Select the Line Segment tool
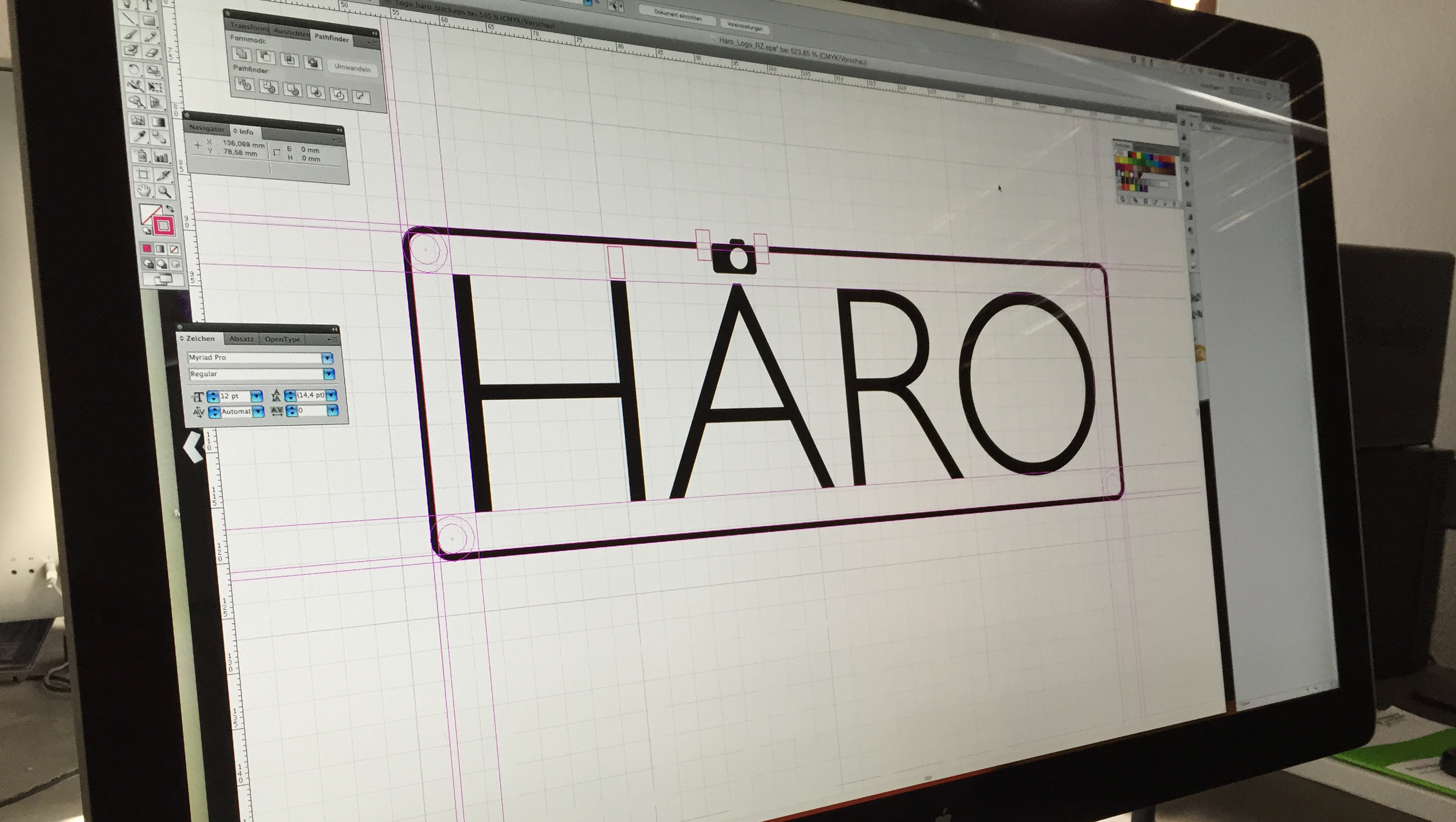 [x=128, y=18]
